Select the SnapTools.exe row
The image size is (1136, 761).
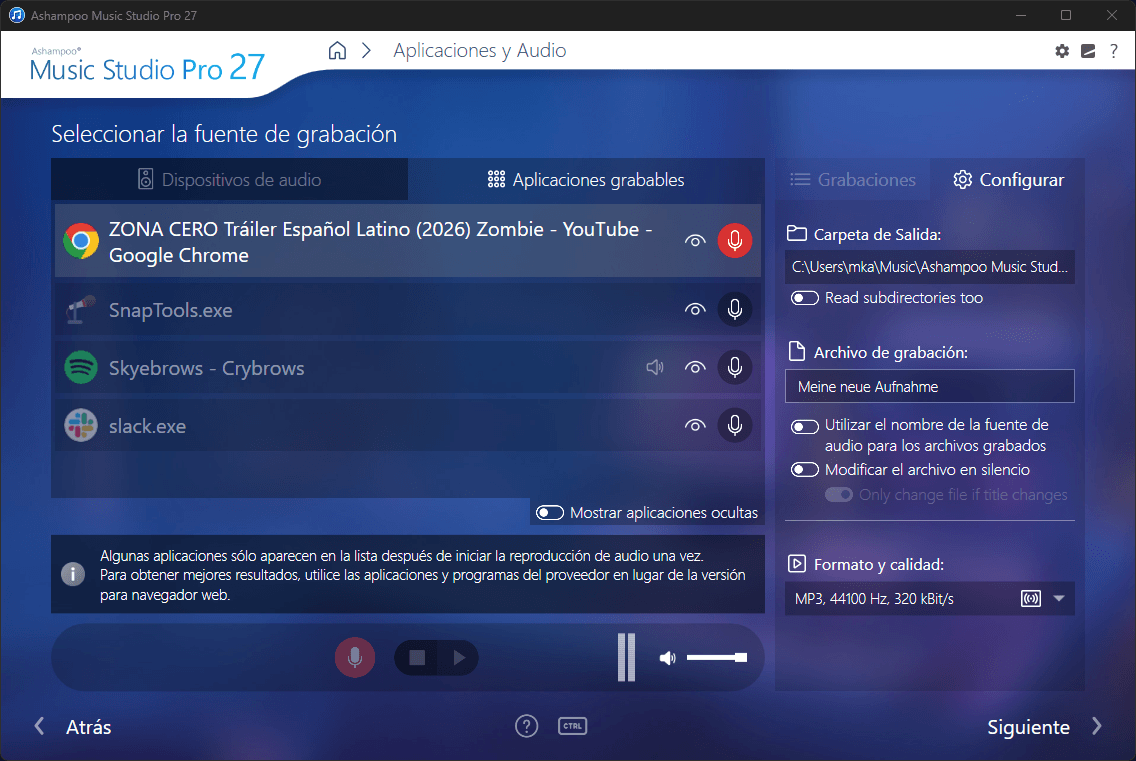point(408,309)
